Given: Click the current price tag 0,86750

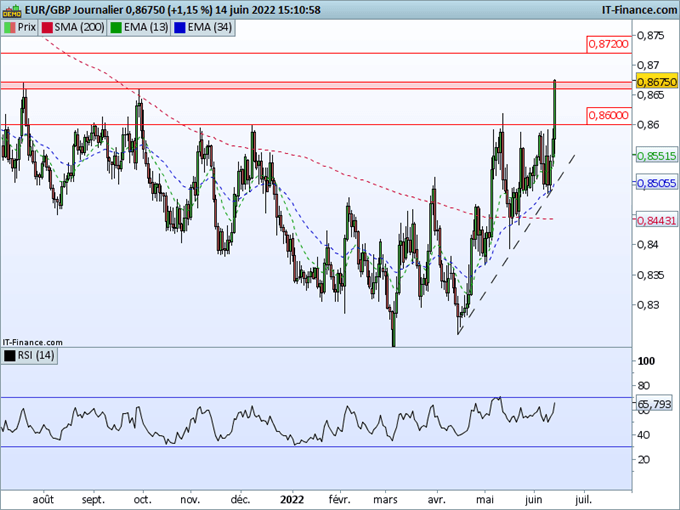Looking at the screenshot, I should coord(657,82).
